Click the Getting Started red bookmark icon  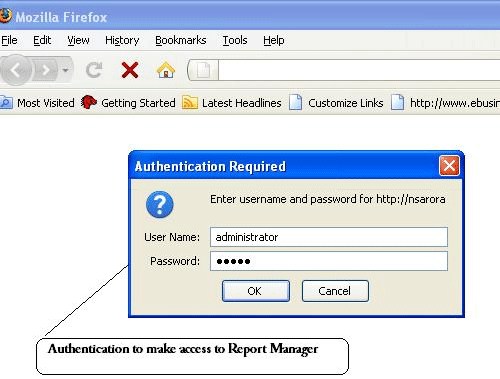(x=89, y=102)
